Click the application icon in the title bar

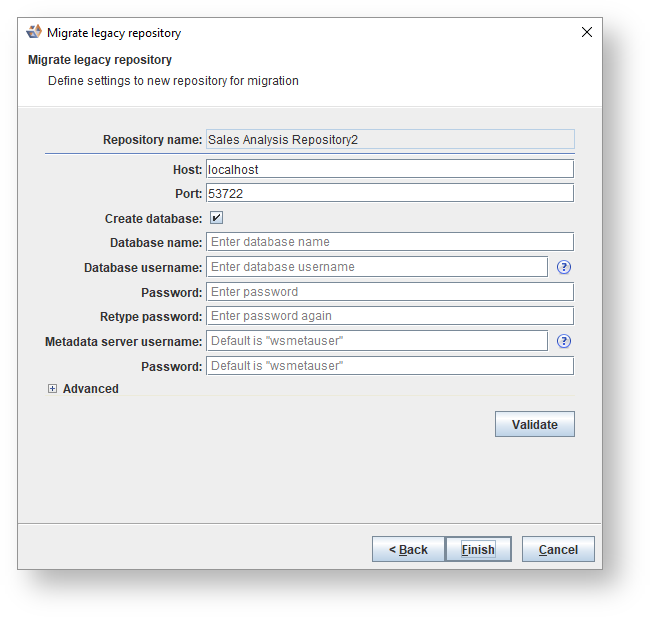[x=34, y=32]
